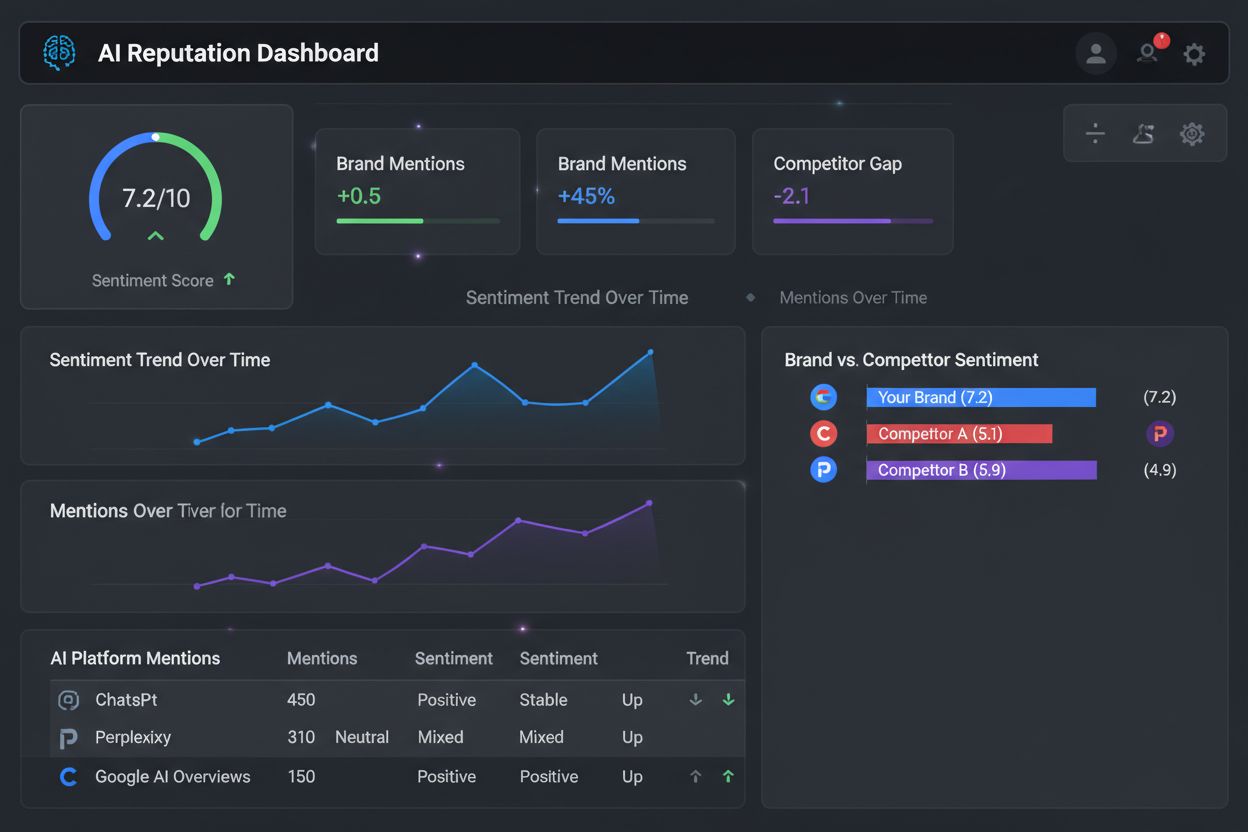The height and width of the screenshot is (832, 1248).
Task: Click the divide icon in the top-right toolbar
Action: (1095, 133)
